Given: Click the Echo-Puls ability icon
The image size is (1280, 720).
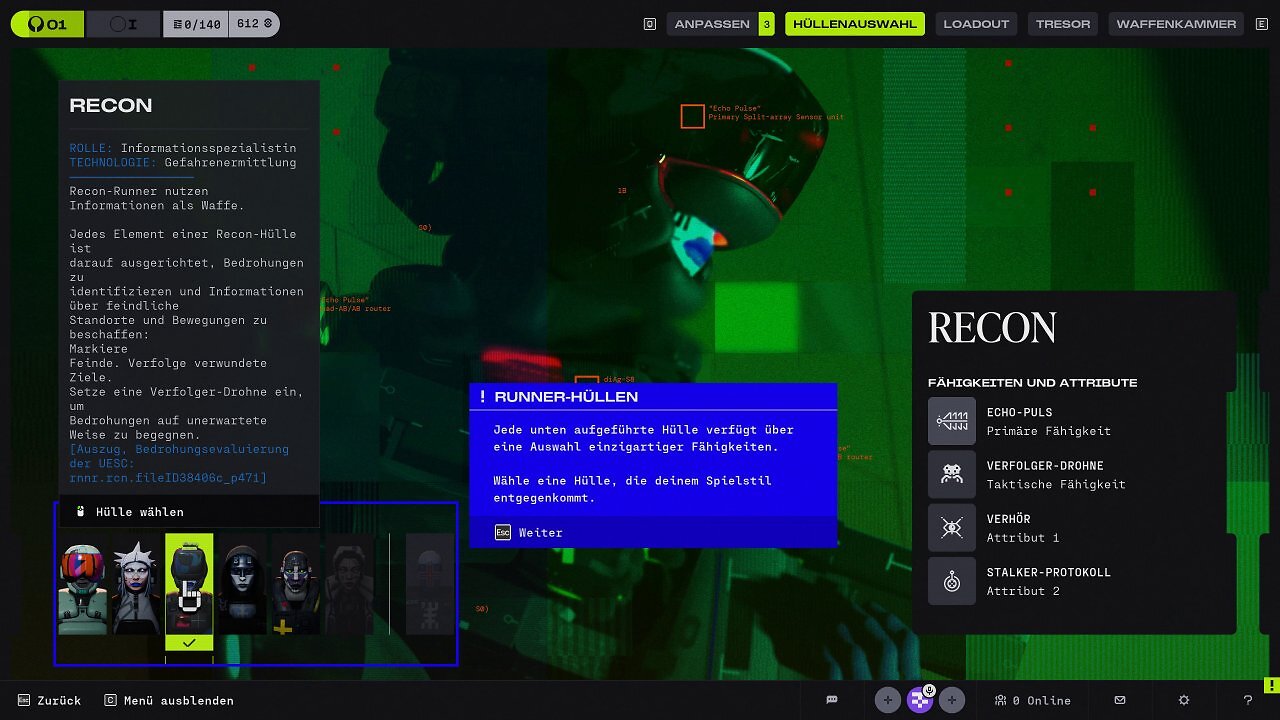Looking at the screenshot, I should pos(952,421).
